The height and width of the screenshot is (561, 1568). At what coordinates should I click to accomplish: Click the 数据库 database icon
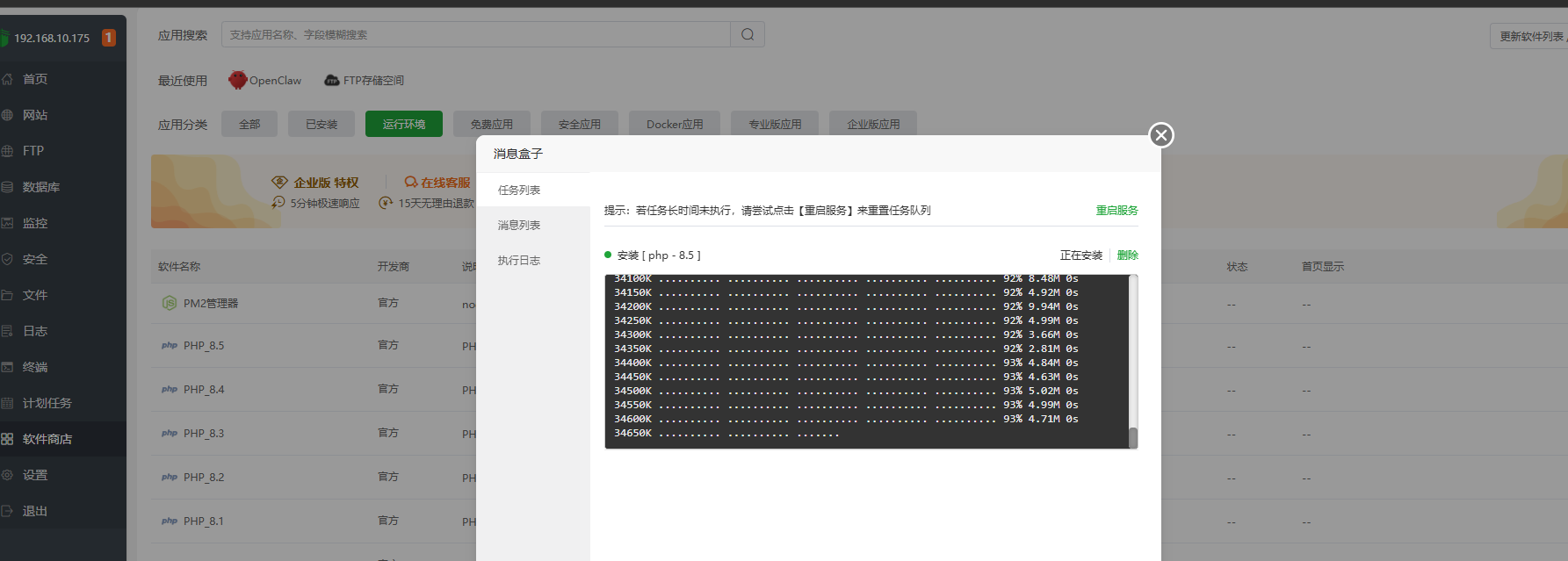point(7,187)
